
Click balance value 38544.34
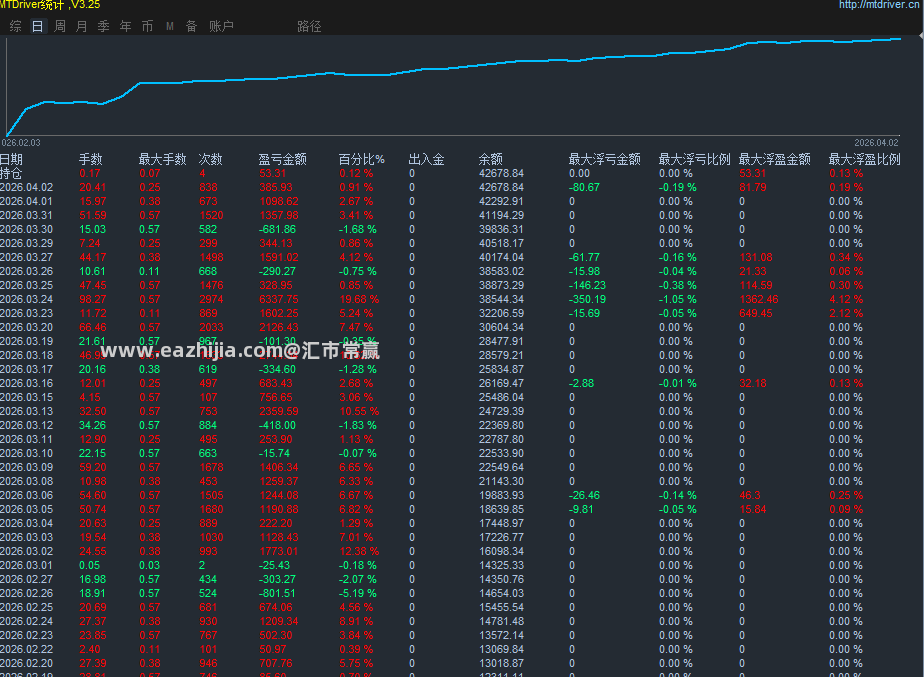501,299
